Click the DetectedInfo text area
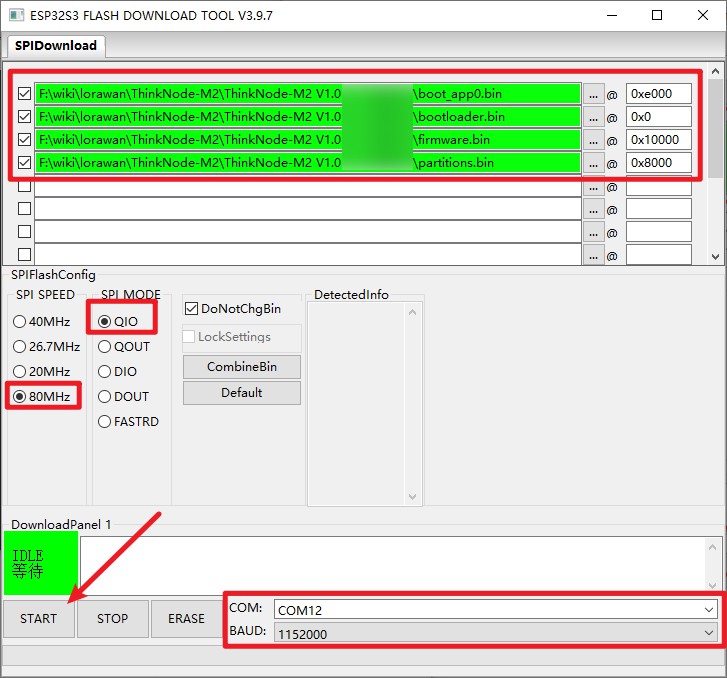This screenshot has width=727, height=678. 356,403
